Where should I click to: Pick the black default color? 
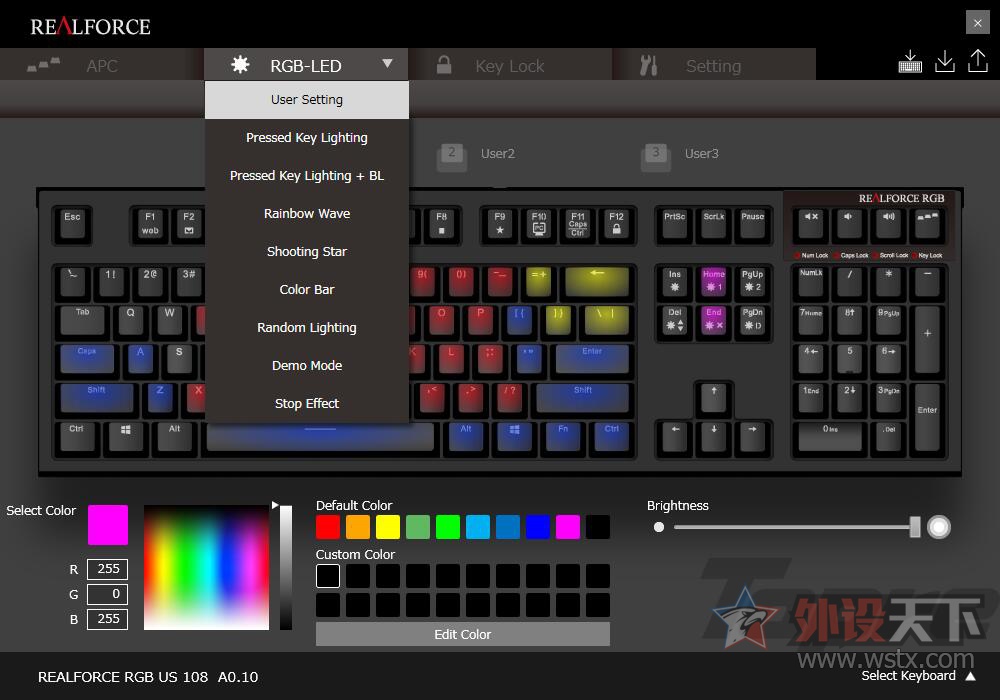pos(598,527)
